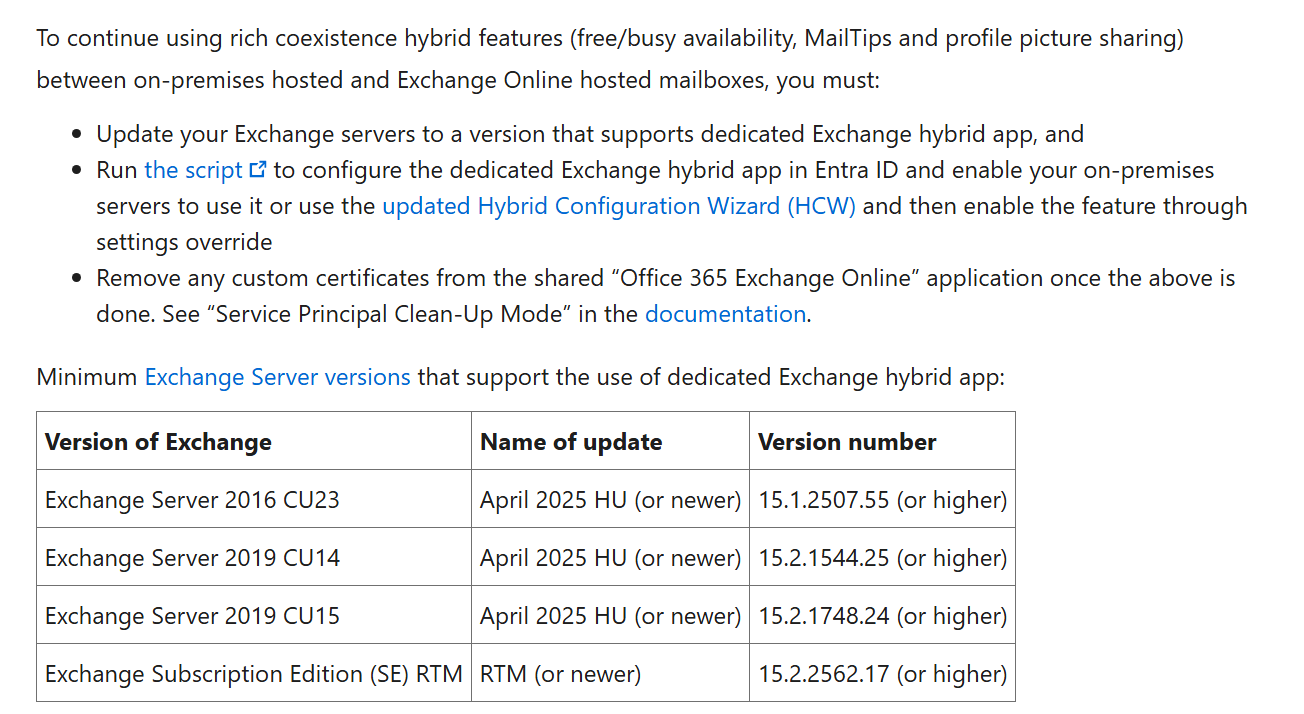Viewport: 1304px width, 714px height.
Task: Select cell Exchange Subscription Edition (SE) RTM
Action: click(254, 673)
